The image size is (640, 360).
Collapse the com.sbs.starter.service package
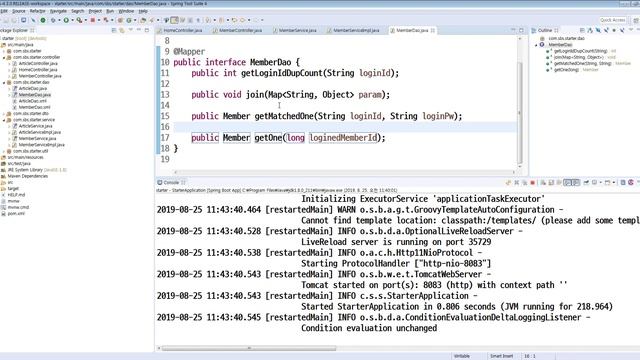click(4, 120)
